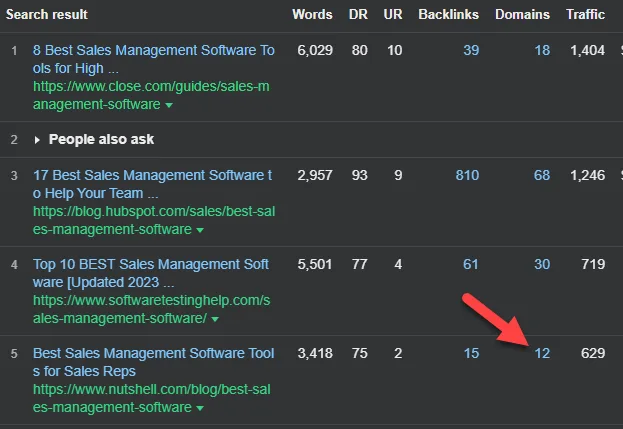Expand the People also ask row
Screen dimensions: 623x429
click(37, 140)
